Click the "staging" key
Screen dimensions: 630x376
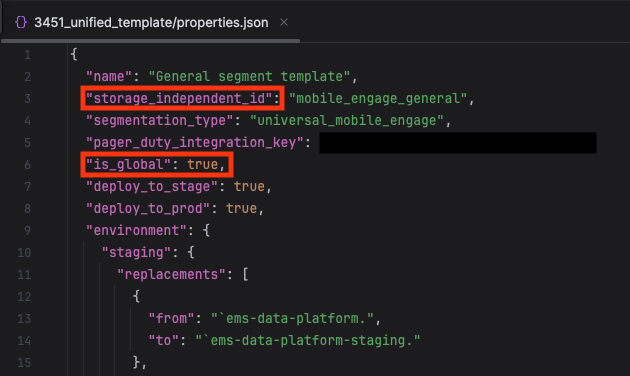136,252
